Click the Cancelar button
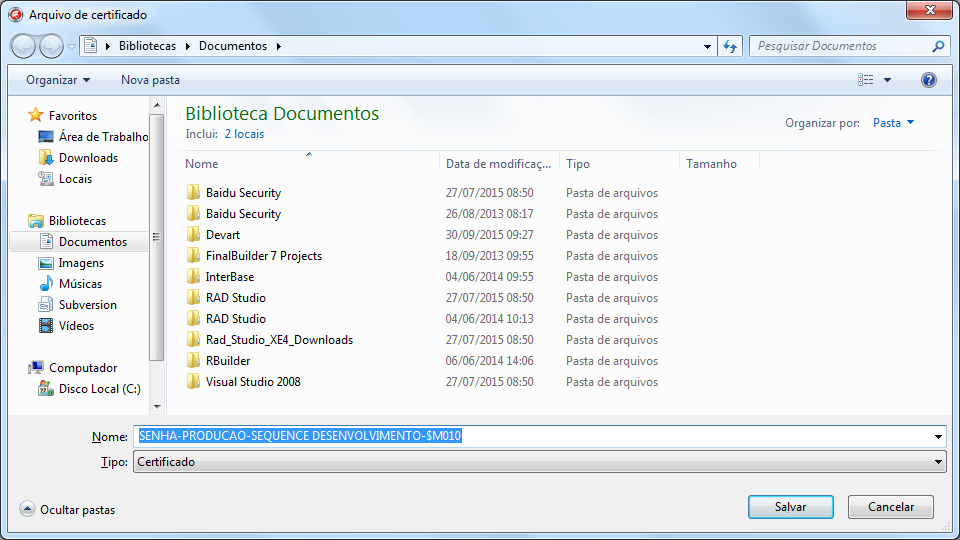This screenshot has height=540, width=960. (890, 507)
